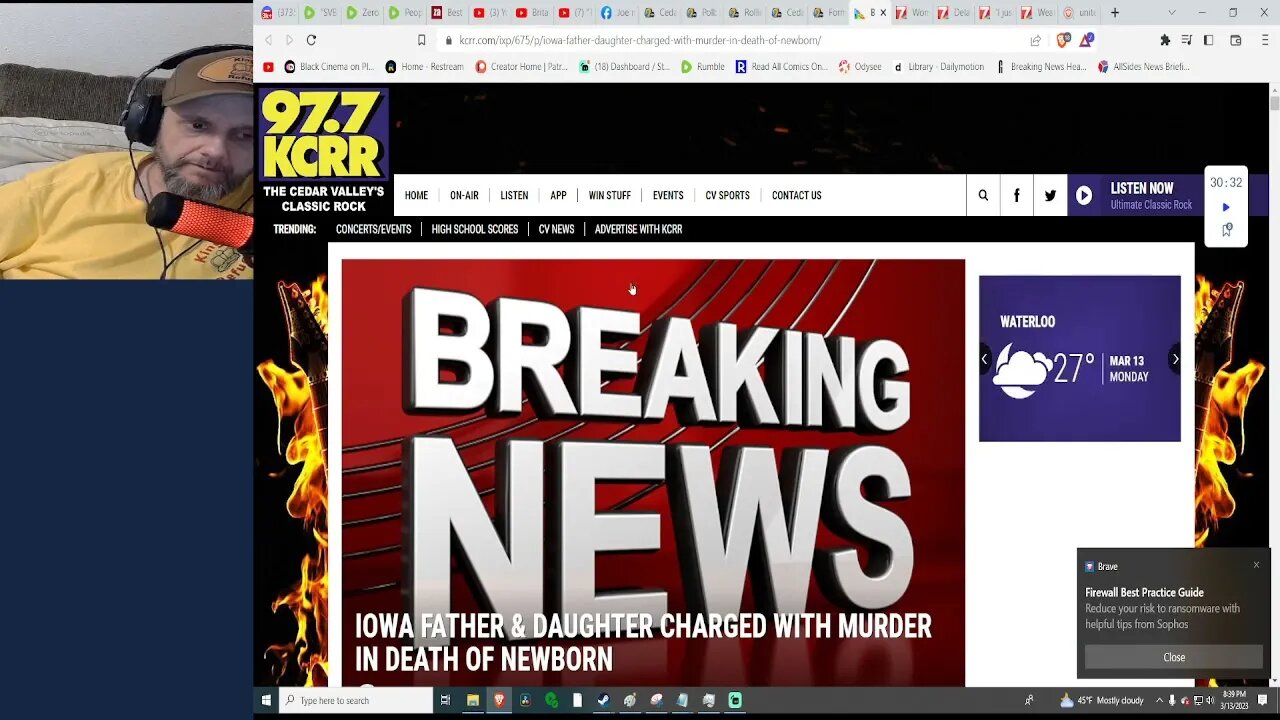The height and width of the screenshot is (720, 1280).
Task: Show next weather city arrow
Action: coord(1175,359)
